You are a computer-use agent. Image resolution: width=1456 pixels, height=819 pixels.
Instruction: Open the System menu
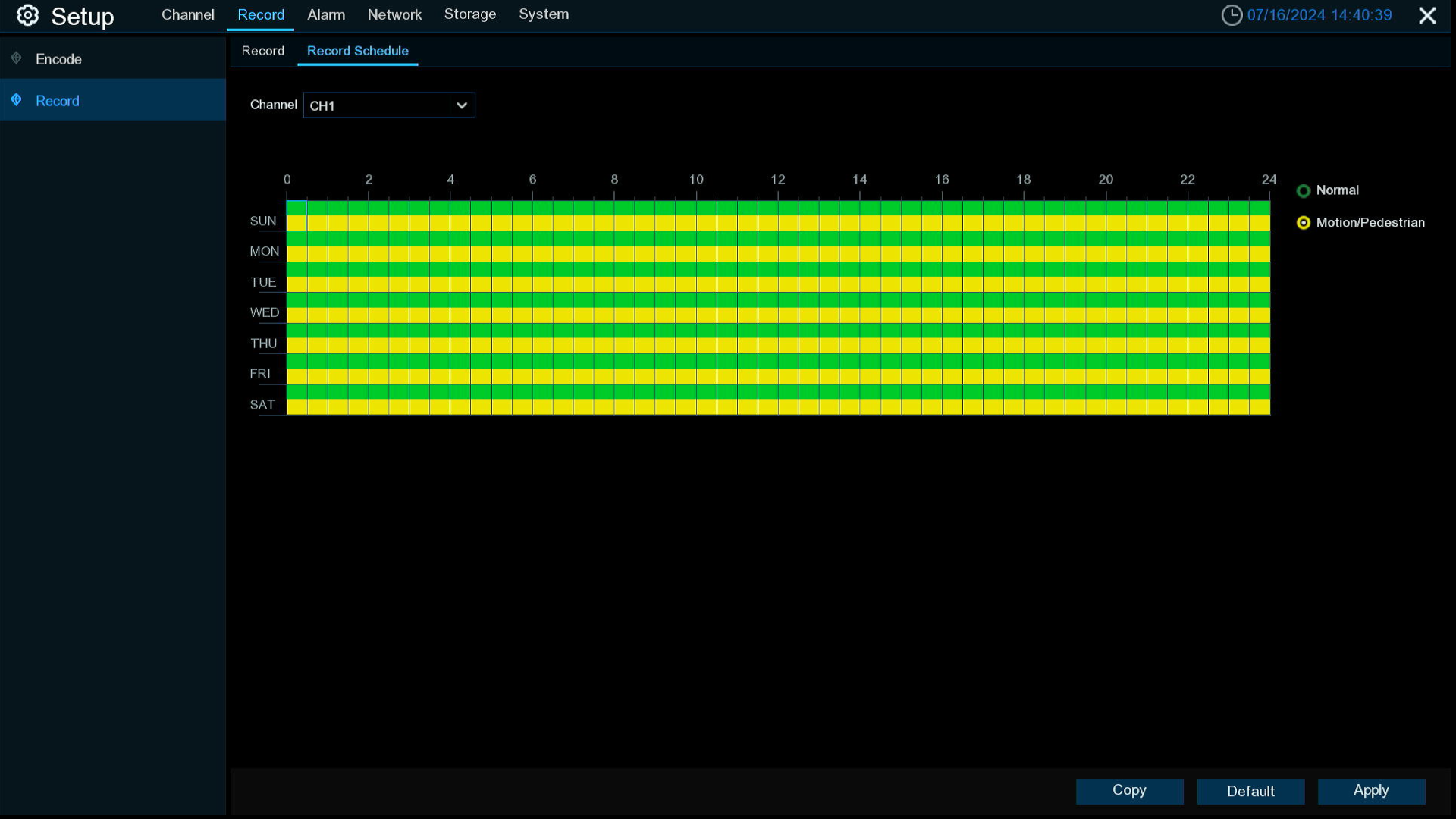(544, 14)
